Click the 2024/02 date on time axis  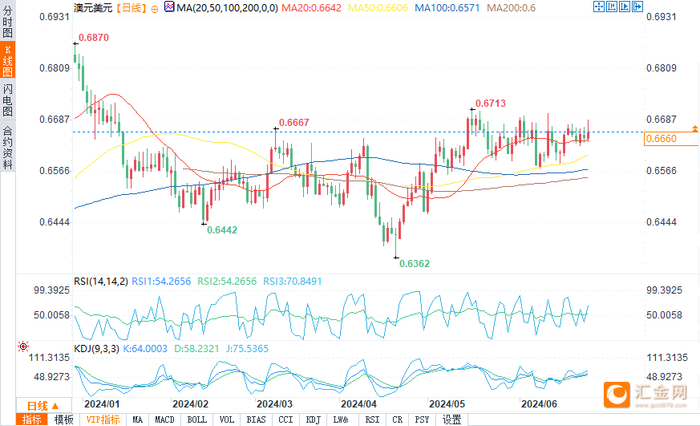[x=190, y=404]
